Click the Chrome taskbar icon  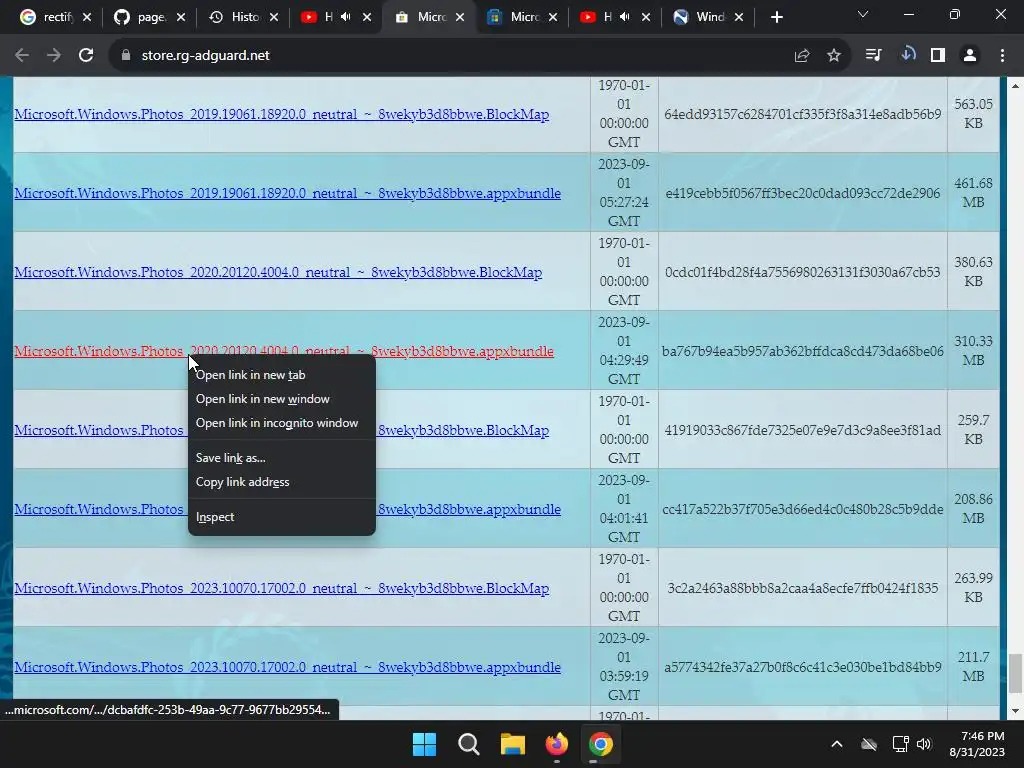pos(600,744)
